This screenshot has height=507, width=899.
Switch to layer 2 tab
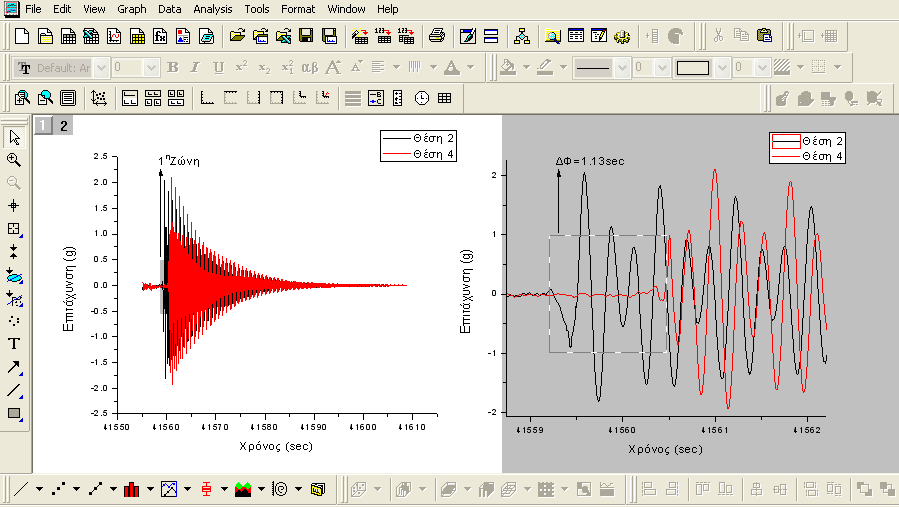tap(64, 125)
